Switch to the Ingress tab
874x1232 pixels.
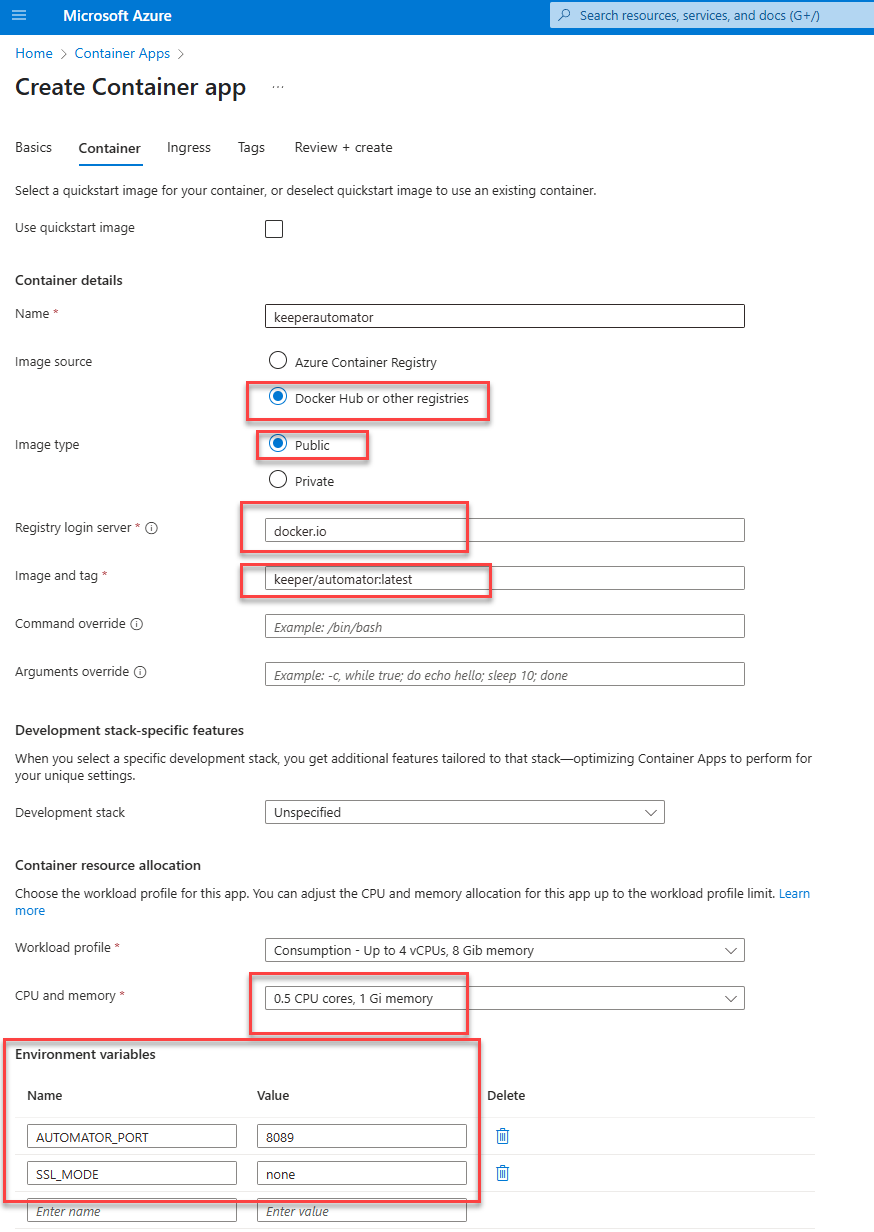(189, 148)
